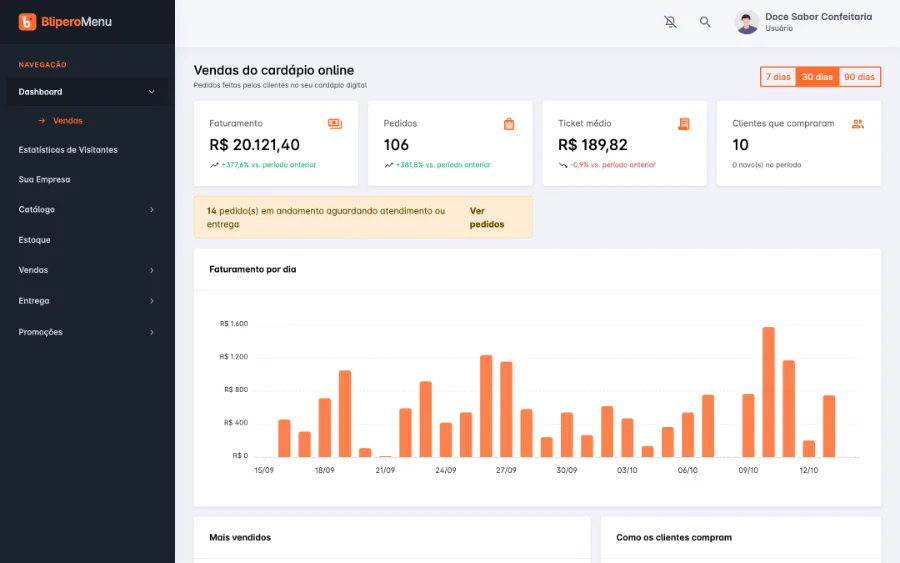This screenshot has height=563, width=900.
Task: Click the Doce Sabor Confeitaria user name
Action: tap(818, 17)
